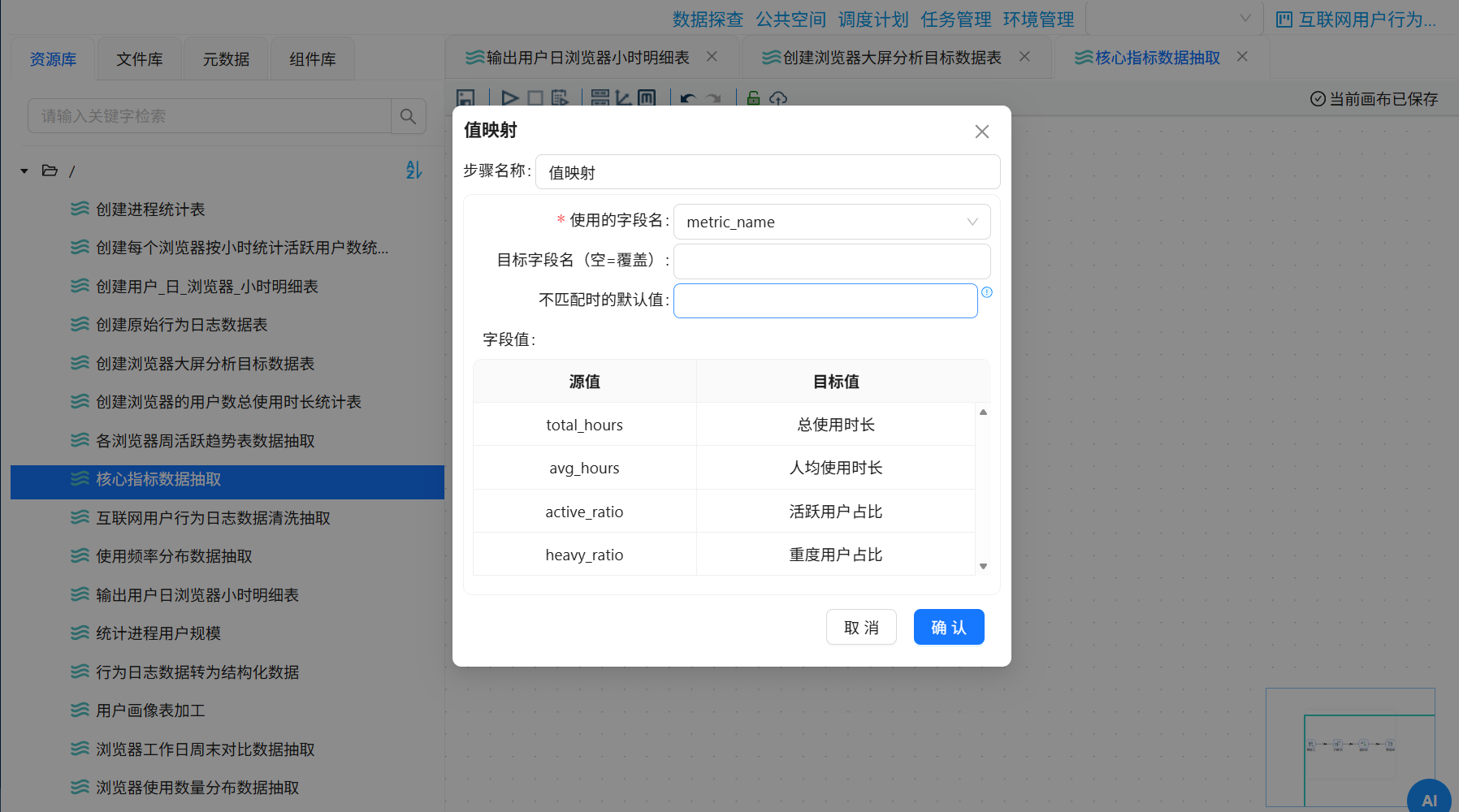Click the boxed M toolbar icon

[x=647, y=98]
